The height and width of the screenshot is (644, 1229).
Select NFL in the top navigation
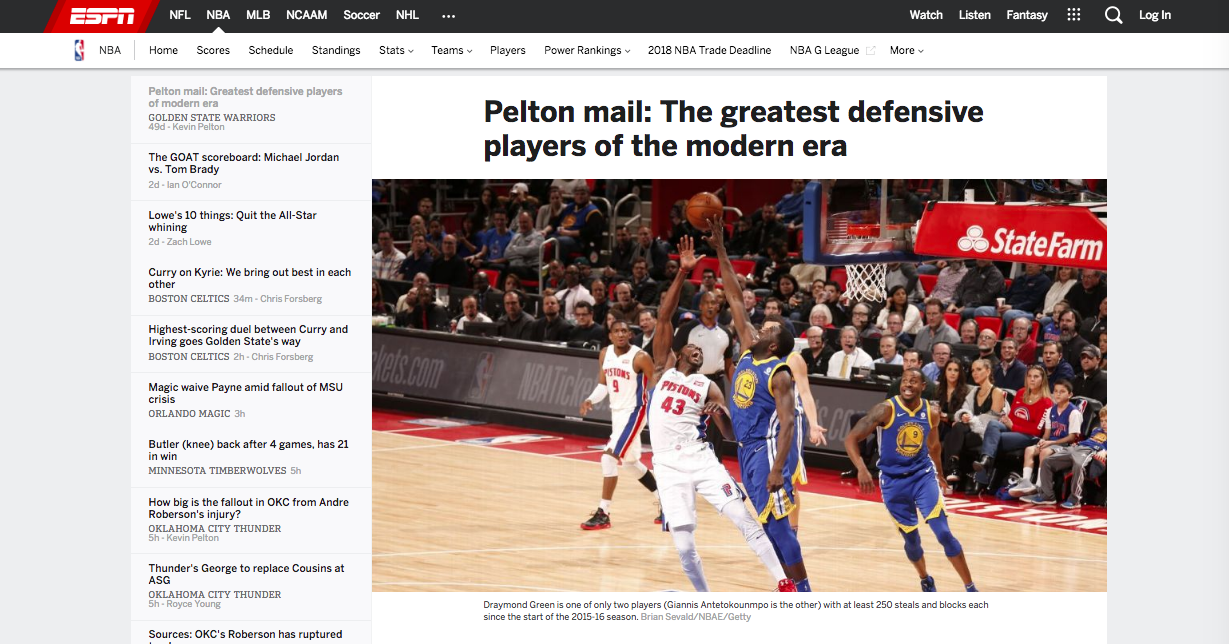click(x=180, y=15)
